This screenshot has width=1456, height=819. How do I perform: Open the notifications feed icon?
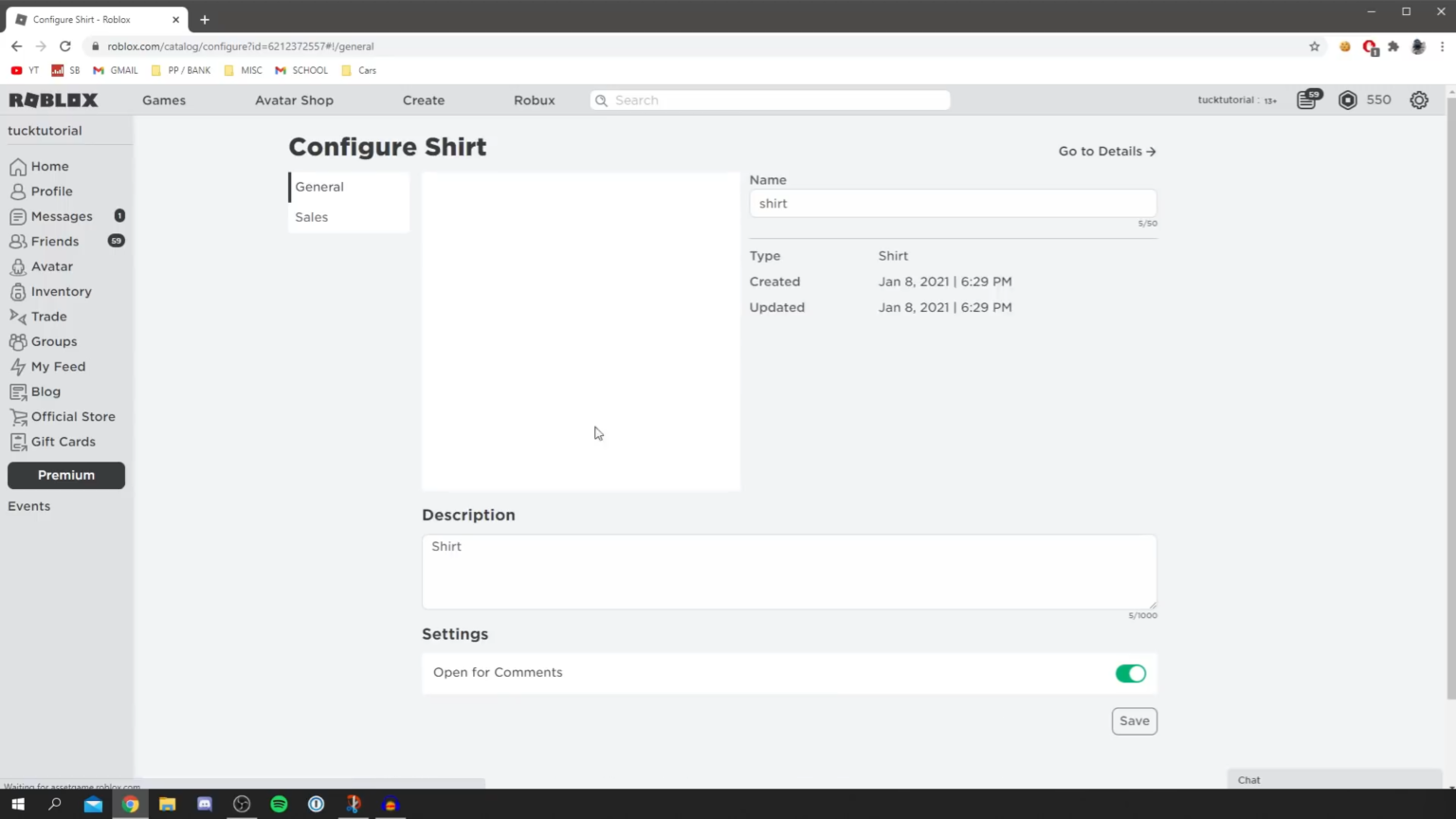click(1307, 100)
